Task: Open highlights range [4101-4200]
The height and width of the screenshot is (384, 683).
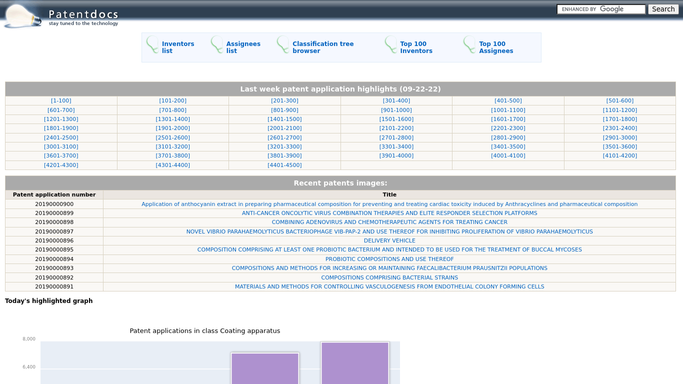Action: click(620, 156)
